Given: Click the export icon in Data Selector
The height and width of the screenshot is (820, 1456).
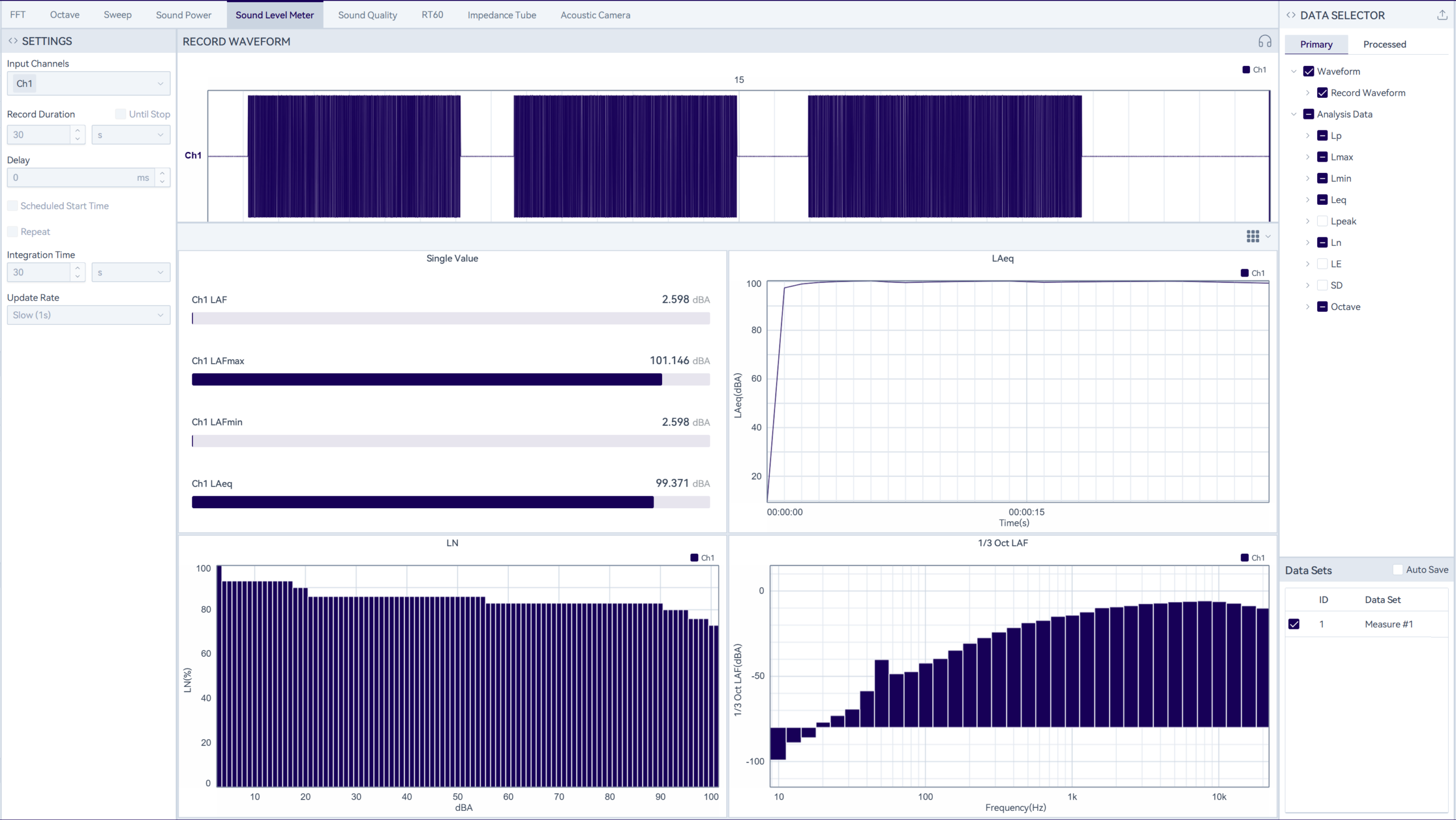Looking at the screenshot, I should click(1442, 15).
